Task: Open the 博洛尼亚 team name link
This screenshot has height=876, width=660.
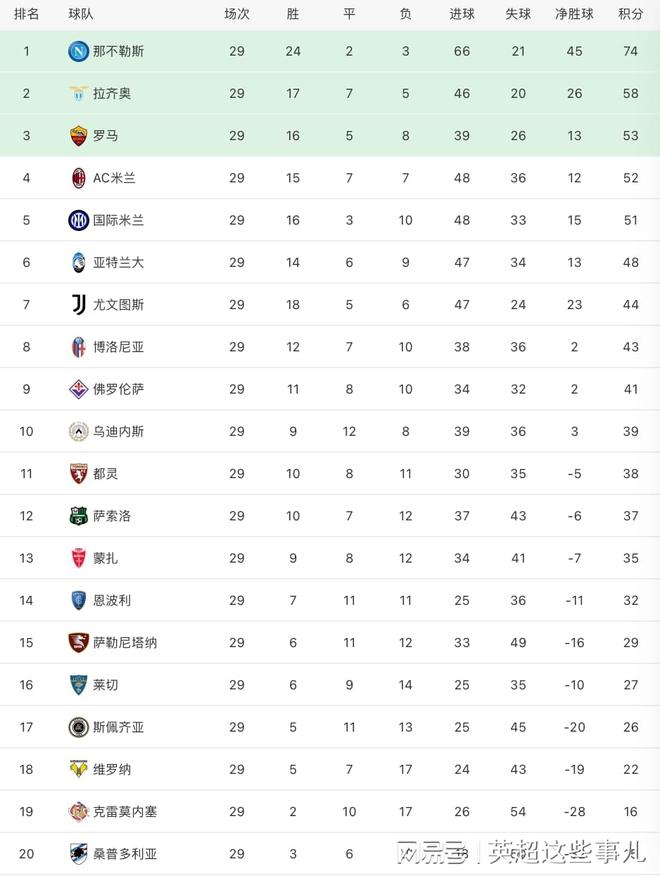Action: 118,347
